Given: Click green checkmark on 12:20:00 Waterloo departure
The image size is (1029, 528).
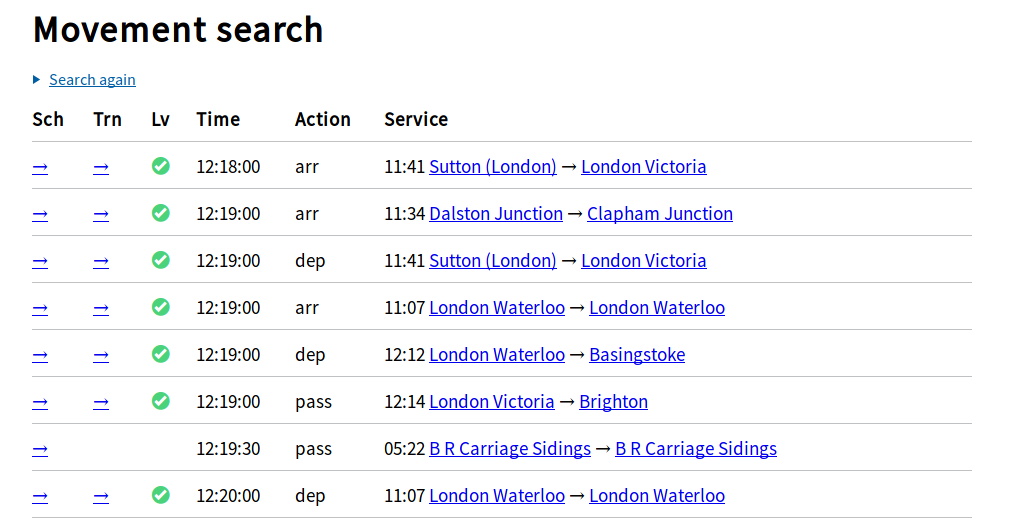Looking at the screenshot, I should point(161,495).
